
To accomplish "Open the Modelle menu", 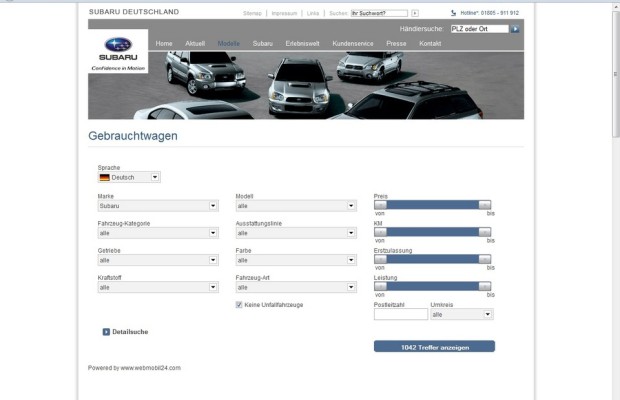I will click(x=229, y=43).
